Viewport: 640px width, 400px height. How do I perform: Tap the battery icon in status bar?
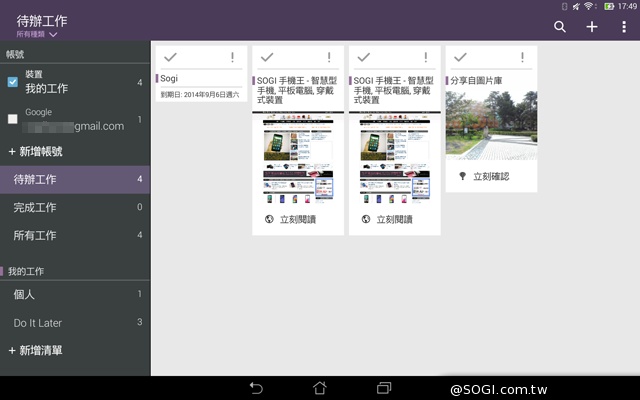point(609,6)
